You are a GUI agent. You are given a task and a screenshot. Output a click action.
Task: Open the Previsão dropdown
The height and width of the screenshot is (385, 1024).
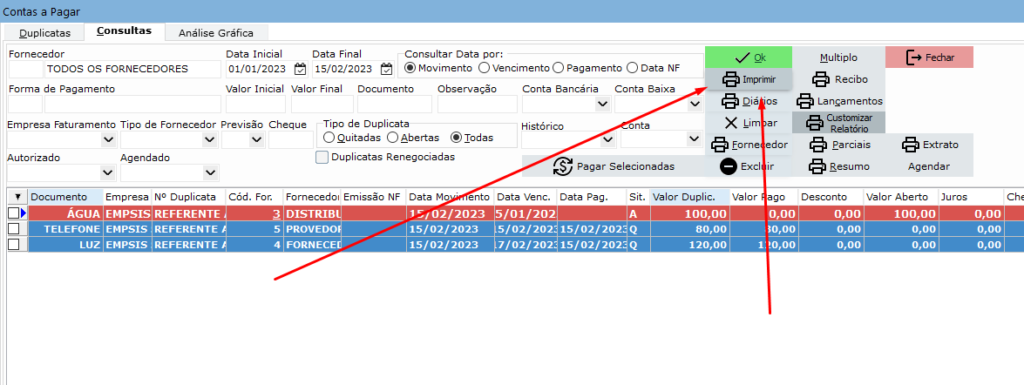click(256, 140)
